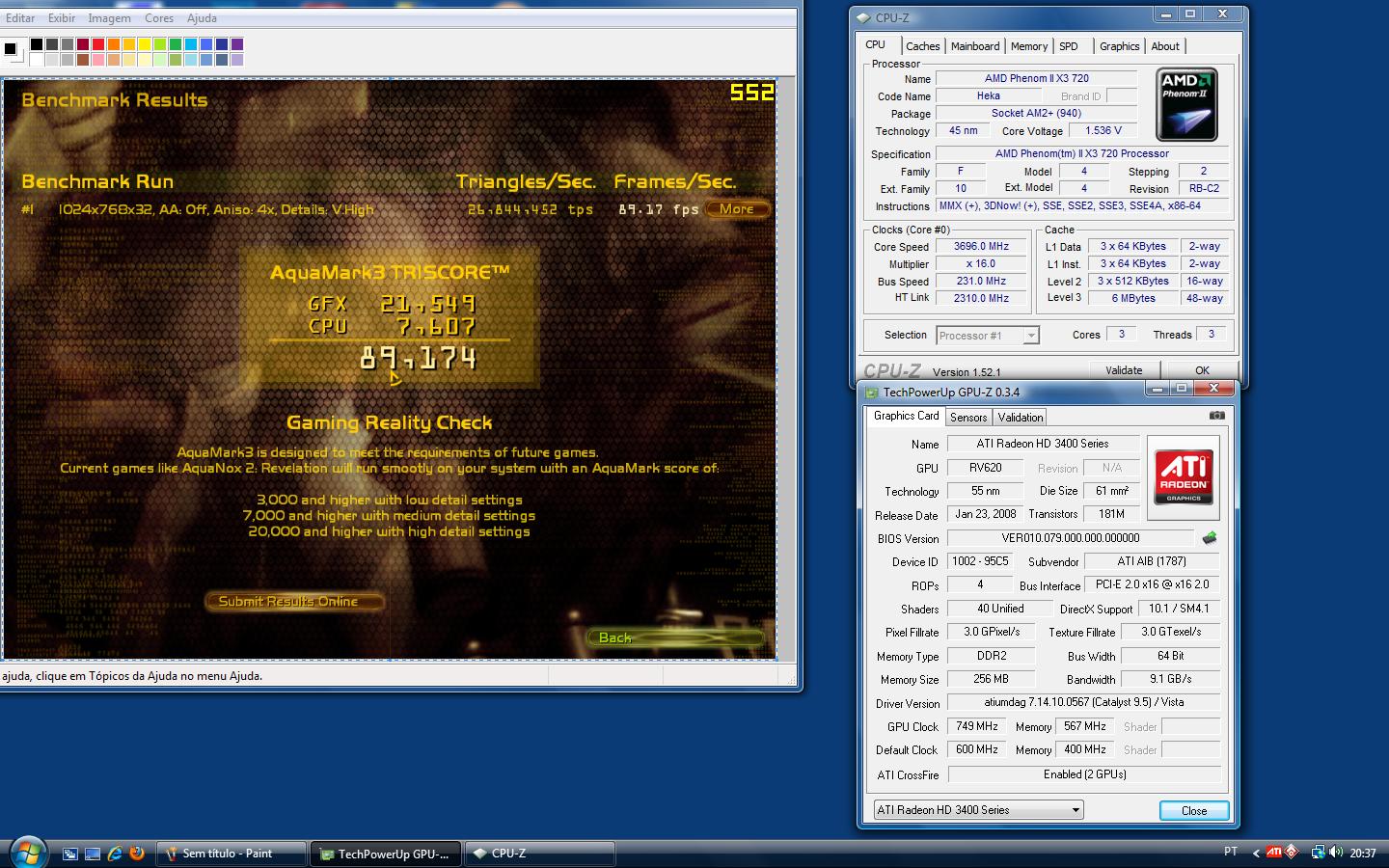Click the GPU Clock 749 MHz field

click(x=977, y=726)
